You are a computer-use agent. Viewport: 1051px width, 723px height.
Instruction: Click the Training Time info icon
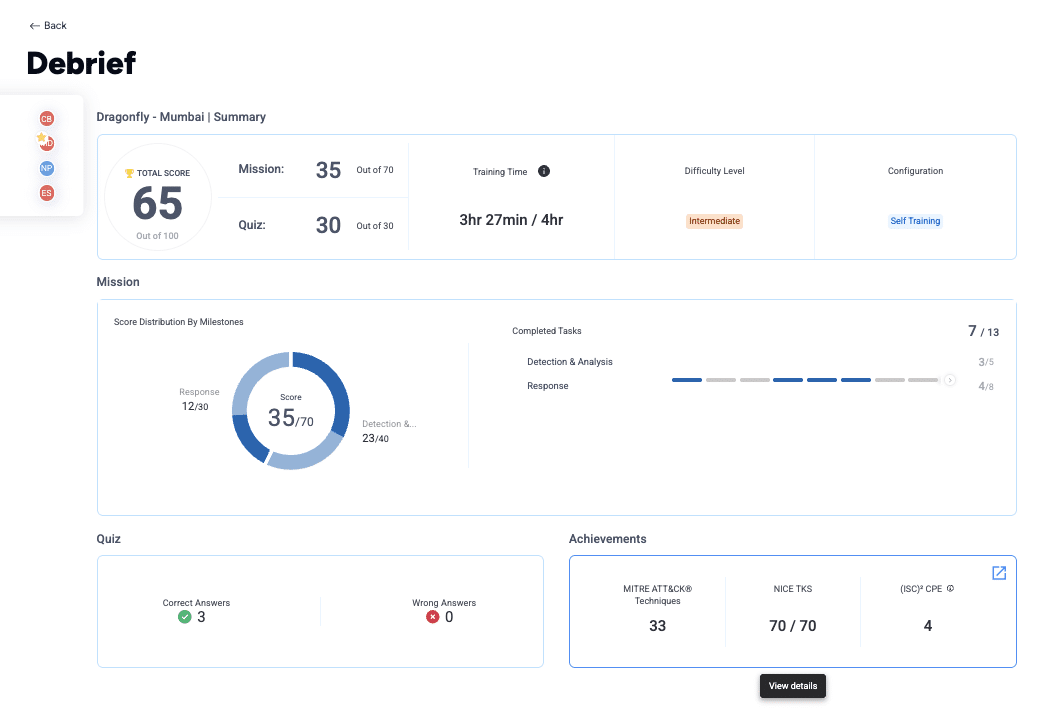544,171
